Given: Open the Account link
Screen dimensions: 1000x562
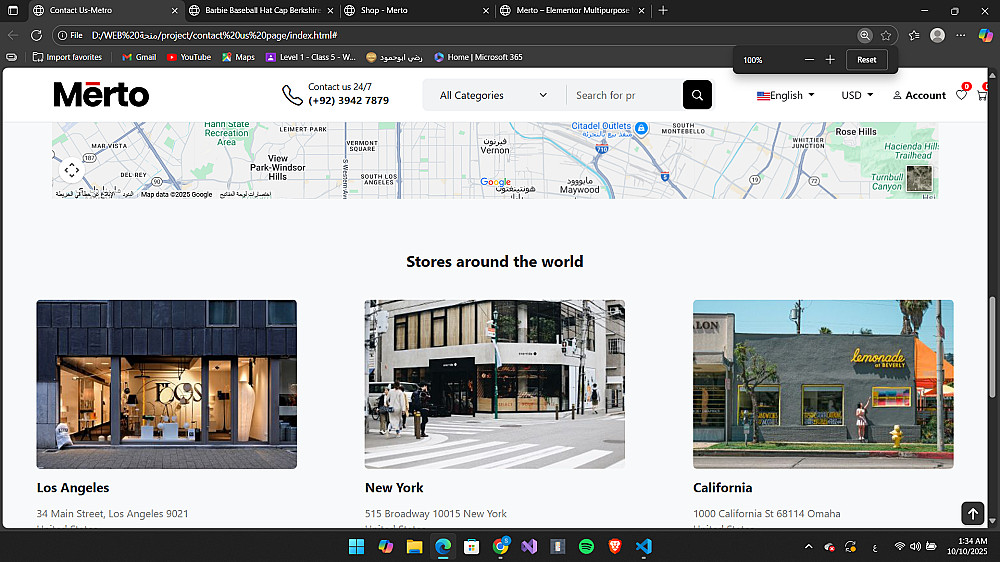Looking at the screenshot, I should tap(919, 95).
